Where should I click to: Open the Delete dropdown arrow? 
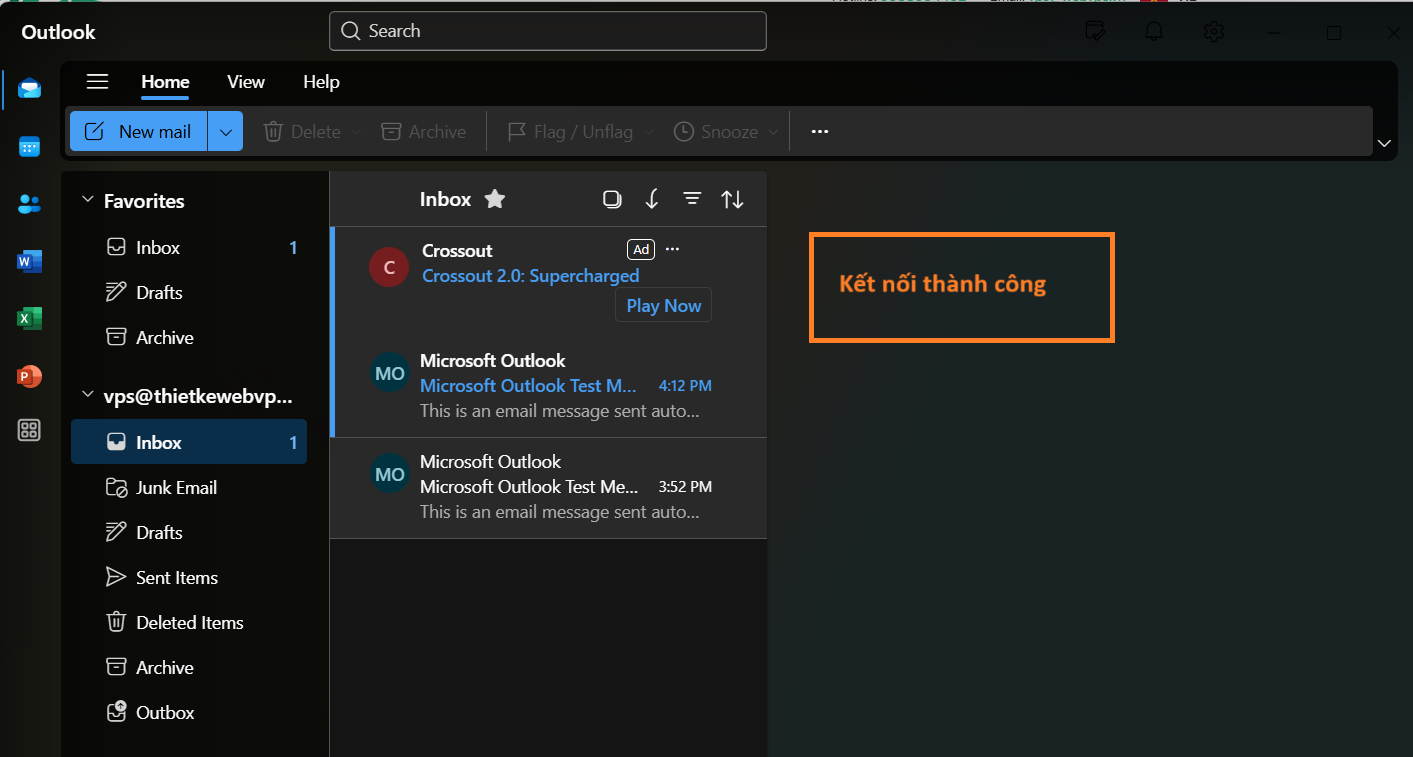[355, 132]
